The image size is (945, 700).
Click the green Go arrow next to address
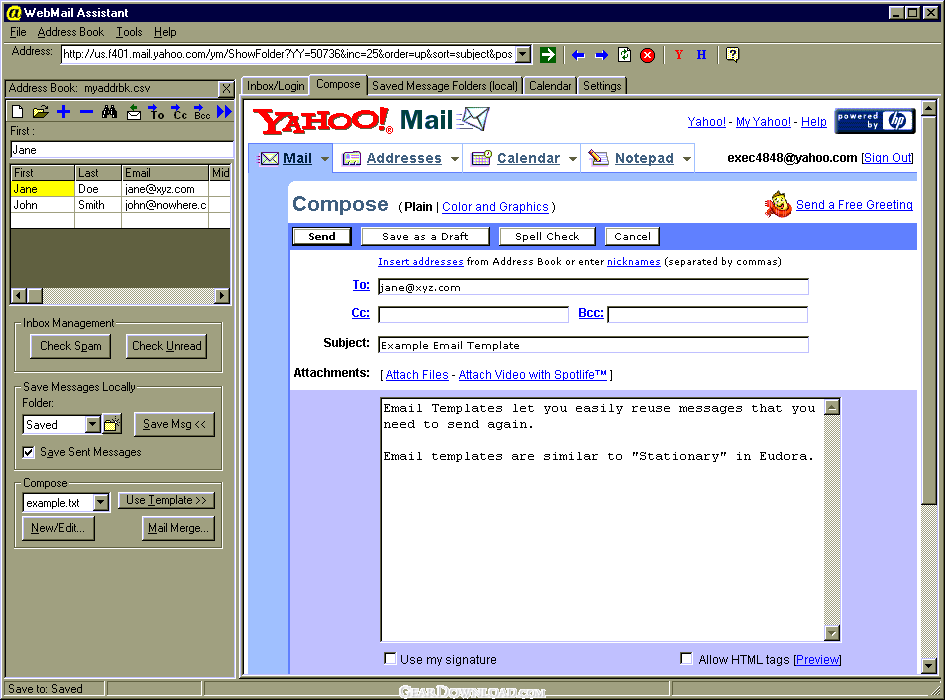pyautogui.click(x=547, y=55)
